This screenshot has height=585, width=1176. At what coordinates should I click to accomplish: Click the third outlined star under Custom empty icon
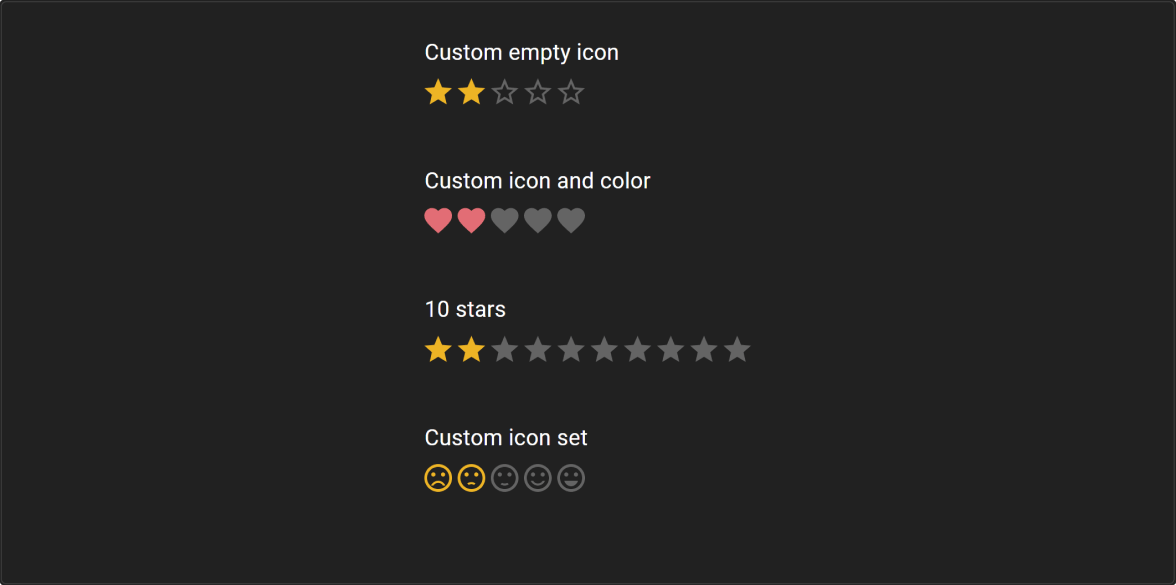[505, 93]
